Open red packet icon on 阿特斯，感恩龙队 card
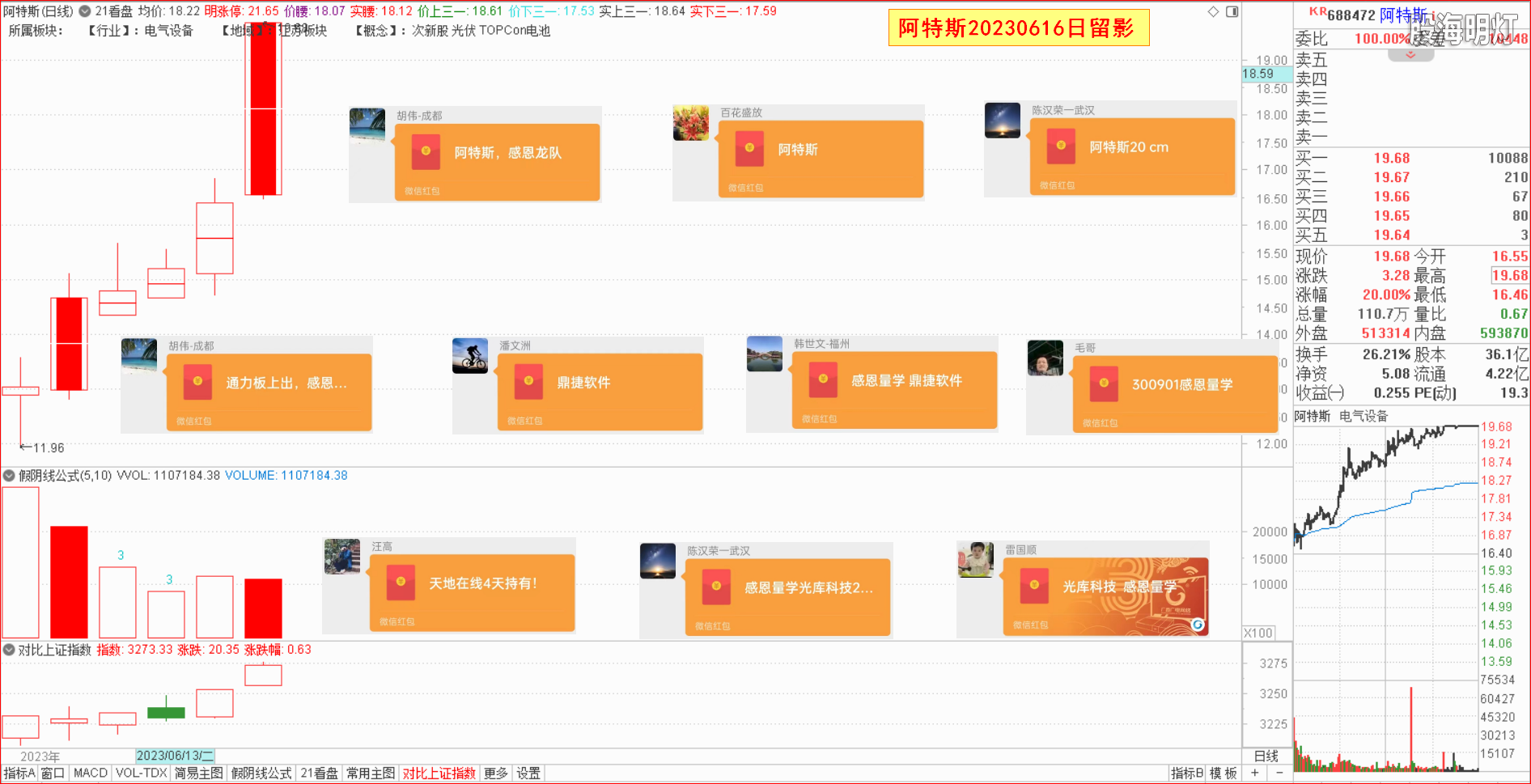1531x784 pixels. coord(426,152)
